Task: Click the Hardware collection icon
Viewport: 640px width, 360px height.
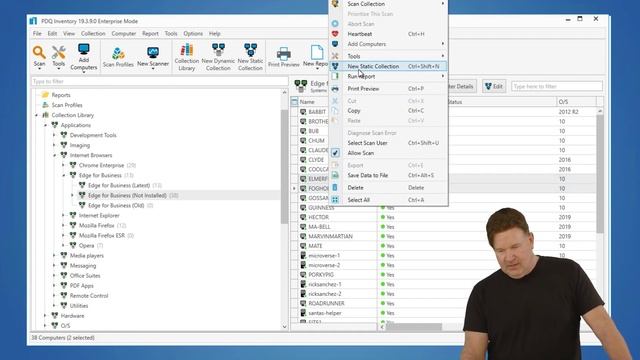Action: [55, 316]
